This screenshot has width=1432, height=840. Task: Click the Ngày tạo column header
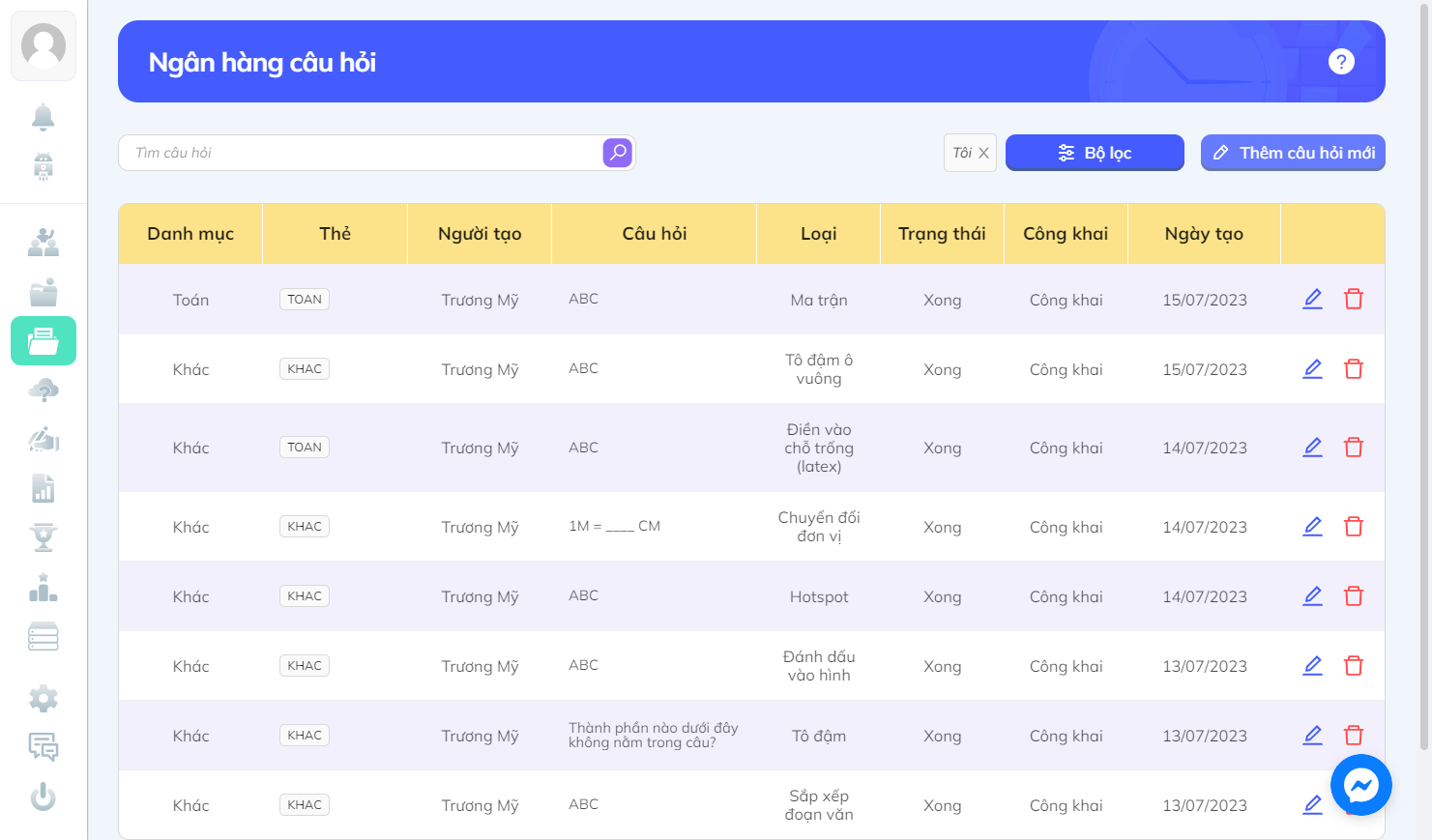pyautogui.click(x=1204, y=234)
